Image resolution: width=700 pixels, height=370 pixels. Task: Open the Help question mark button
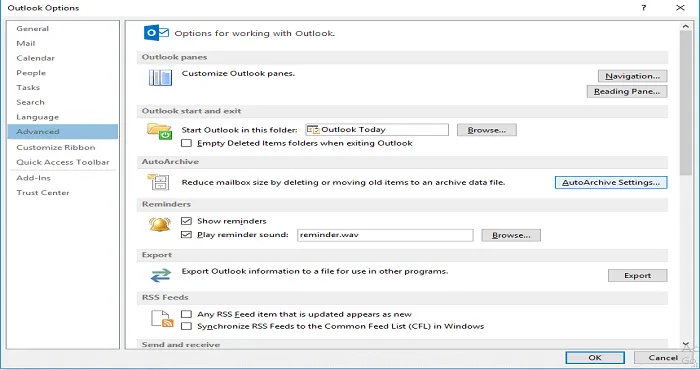[644, 8]
